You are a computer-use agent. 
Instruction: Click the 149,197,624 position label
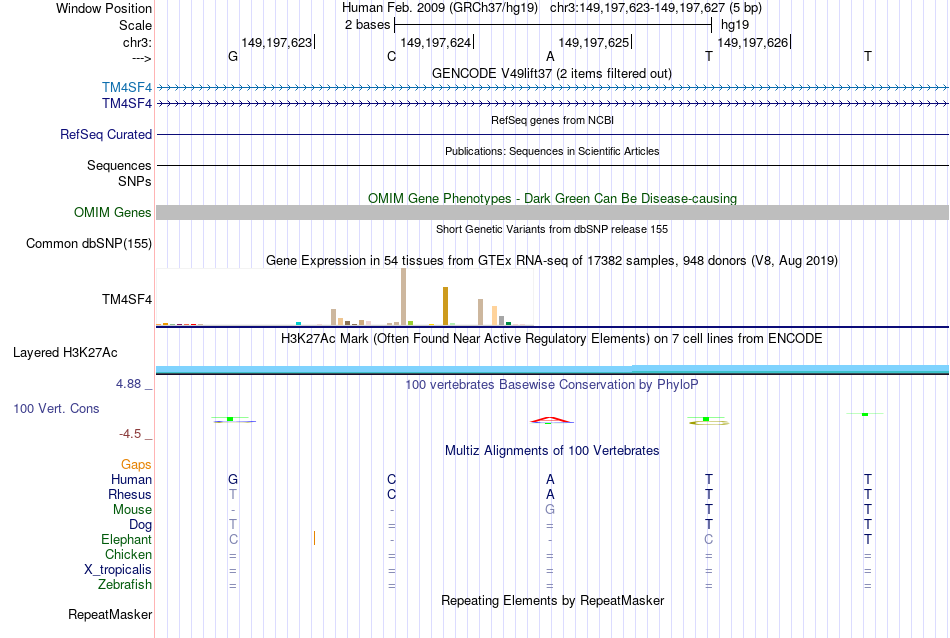pyautogui.click(x=436, y=42)
